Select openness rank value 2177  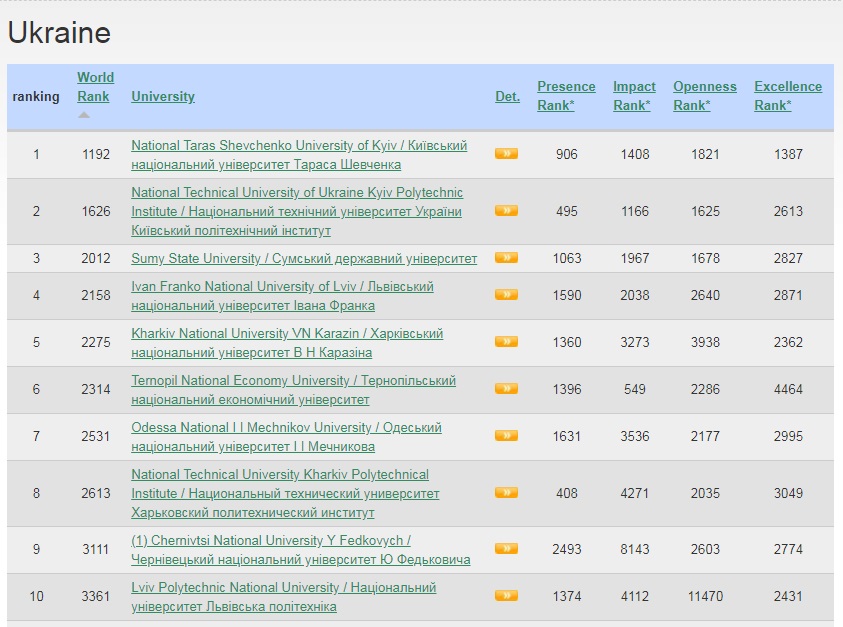[x=705, y=436]
